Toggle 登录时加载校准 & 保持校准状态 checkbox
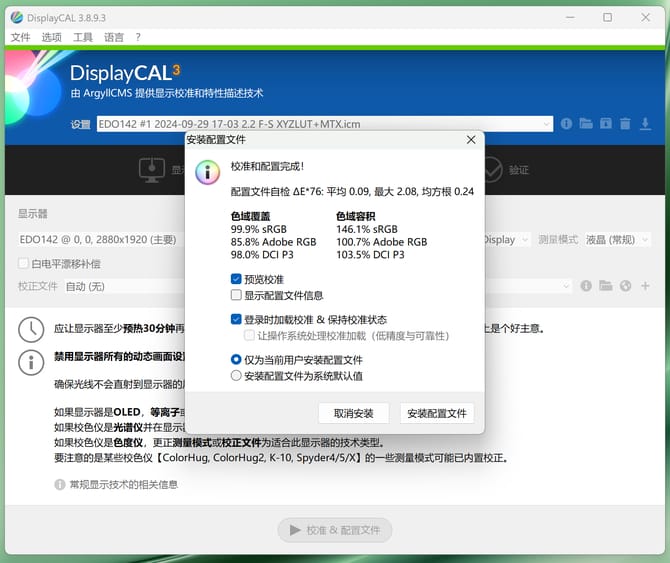The width and height of the screenshot is (670, 563). 236,319
